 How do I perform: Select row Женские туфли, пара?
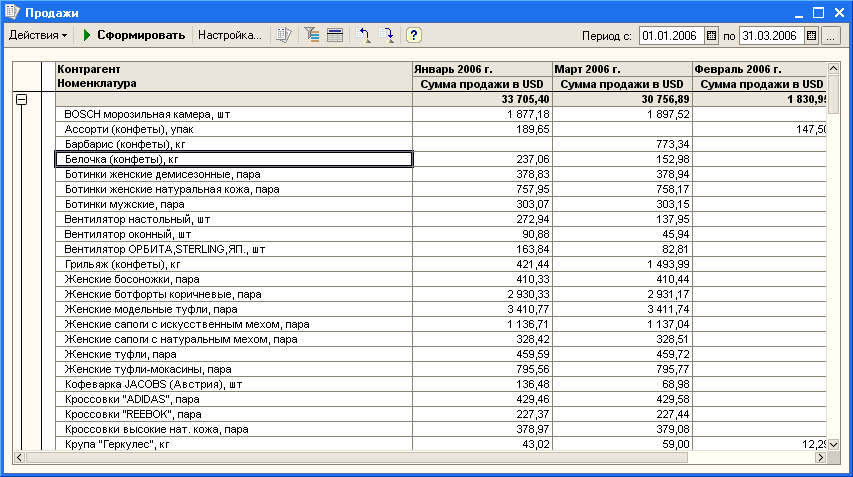tap(234, 354)
